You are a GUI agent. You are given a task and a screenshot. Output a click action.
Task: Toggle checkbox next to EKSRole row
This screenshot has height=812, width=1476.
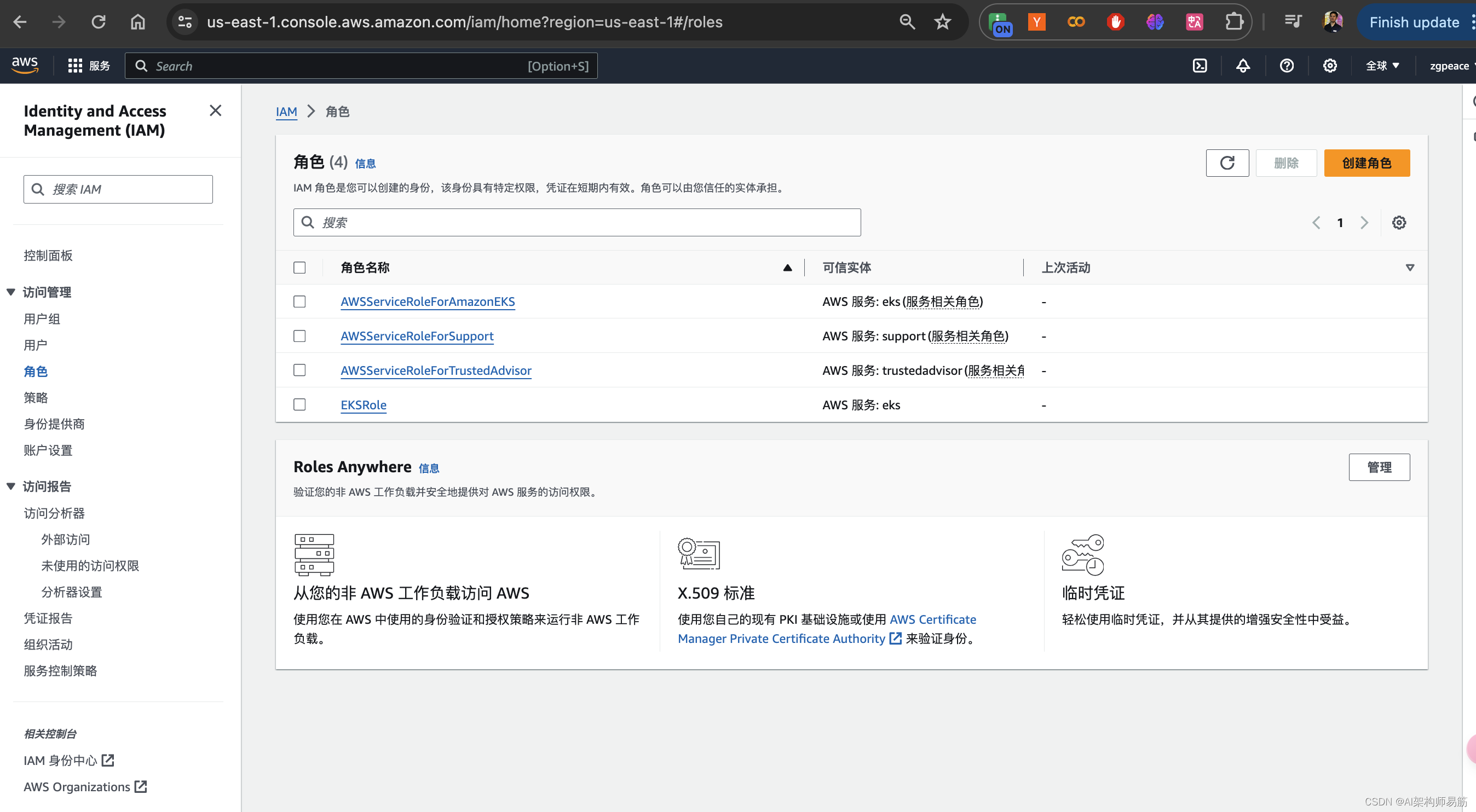[x=299, y=404]
